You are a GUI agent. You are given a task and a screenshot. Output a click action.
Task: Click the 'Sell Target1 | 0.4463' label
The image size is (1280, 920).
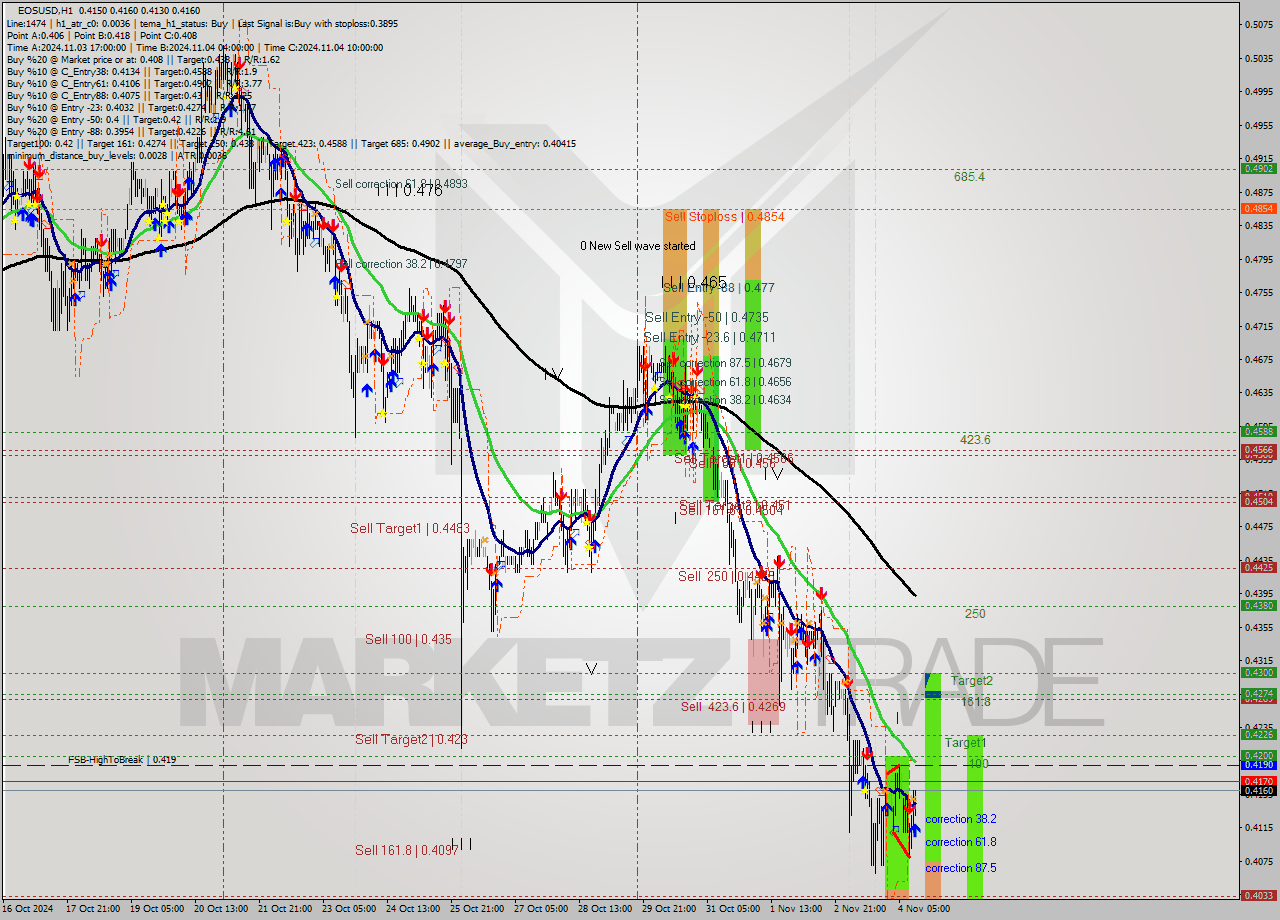(x=410, y=528)
